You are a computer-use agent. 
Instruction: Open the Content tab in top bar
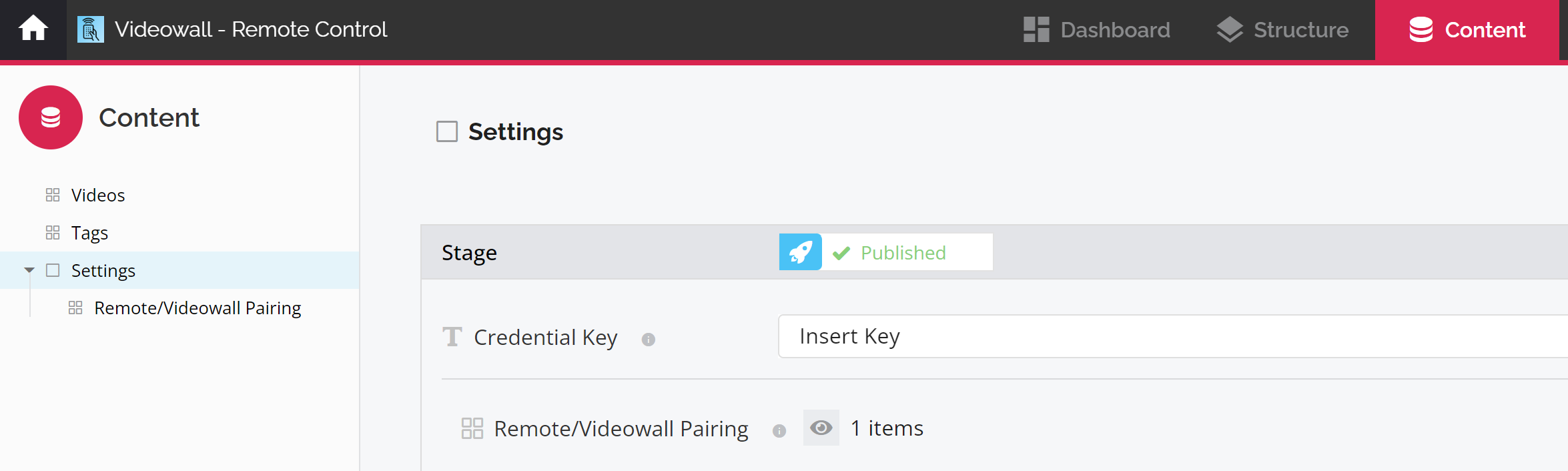pos(1467,30)
